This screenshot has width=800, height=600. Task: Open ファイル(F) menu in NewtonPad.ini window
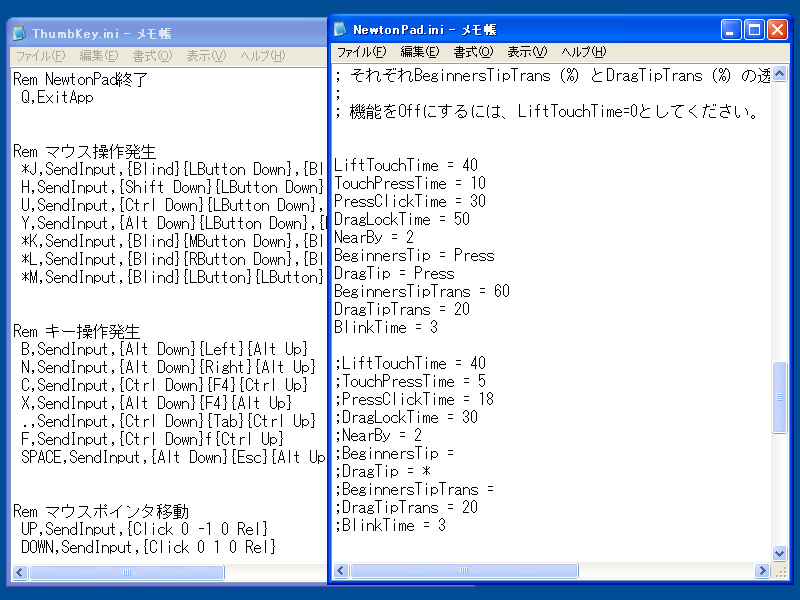click(361, 52)
